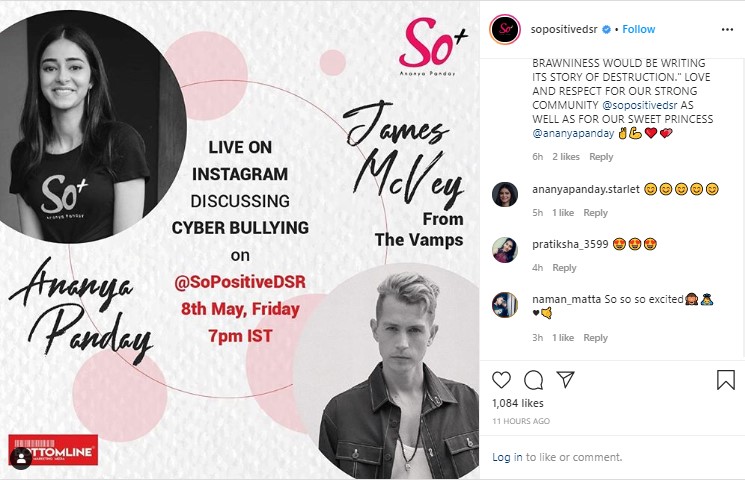Open sopositivedsr profile picture avatar

tap(505, 29)
